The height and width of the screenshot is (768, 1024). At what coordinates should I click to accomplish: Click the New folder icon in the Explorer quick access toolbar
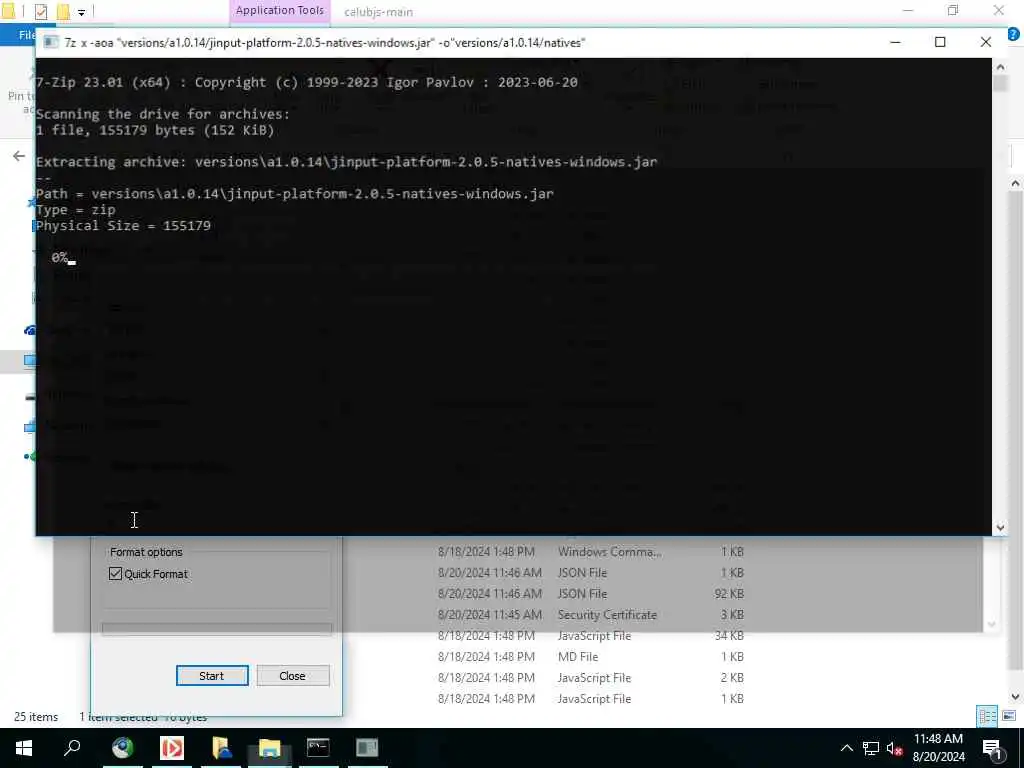[x=63, y=11]
